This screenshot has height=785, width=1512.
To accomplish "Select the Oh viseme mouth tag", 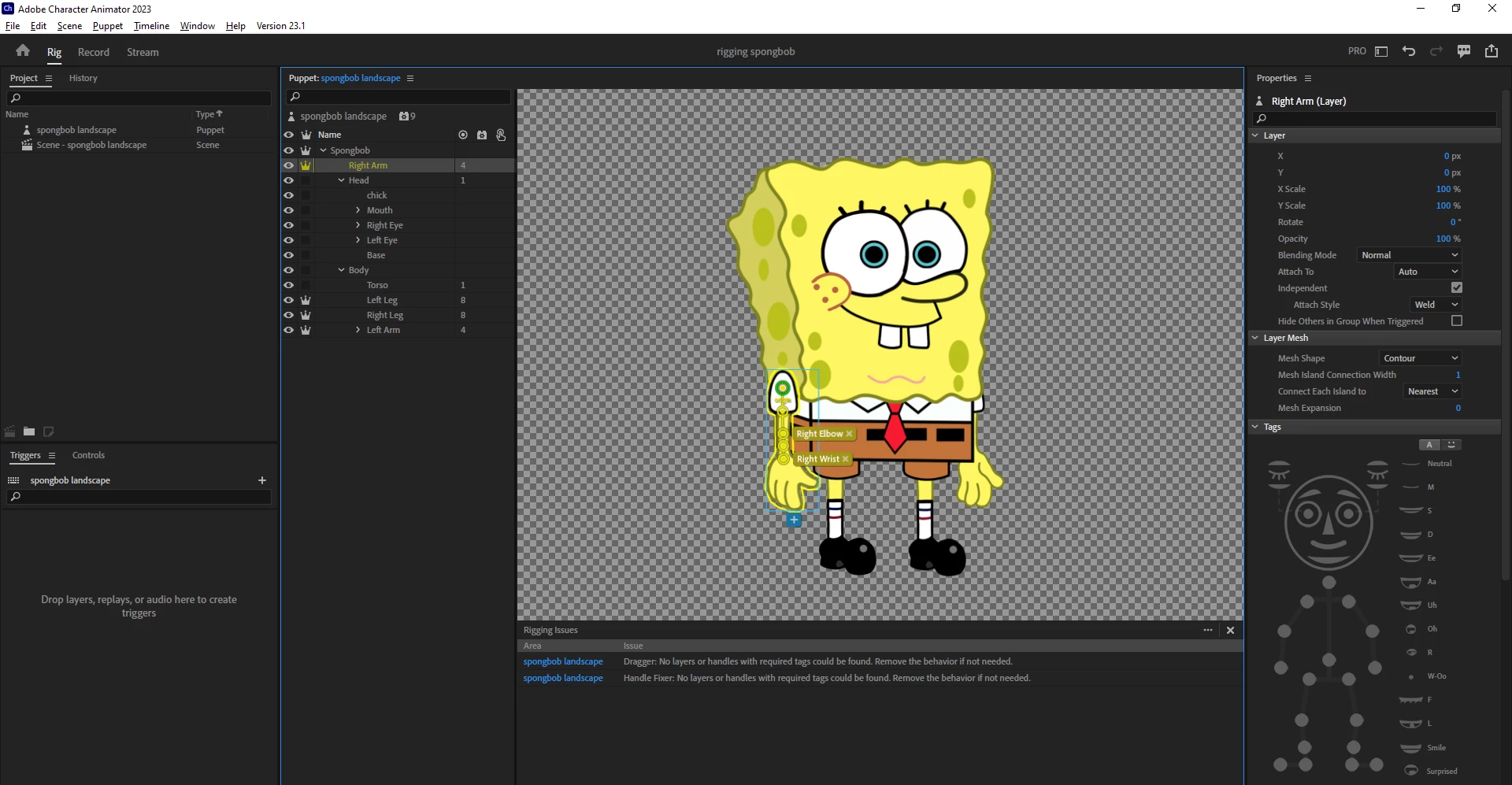I will tap(1421, 629).
